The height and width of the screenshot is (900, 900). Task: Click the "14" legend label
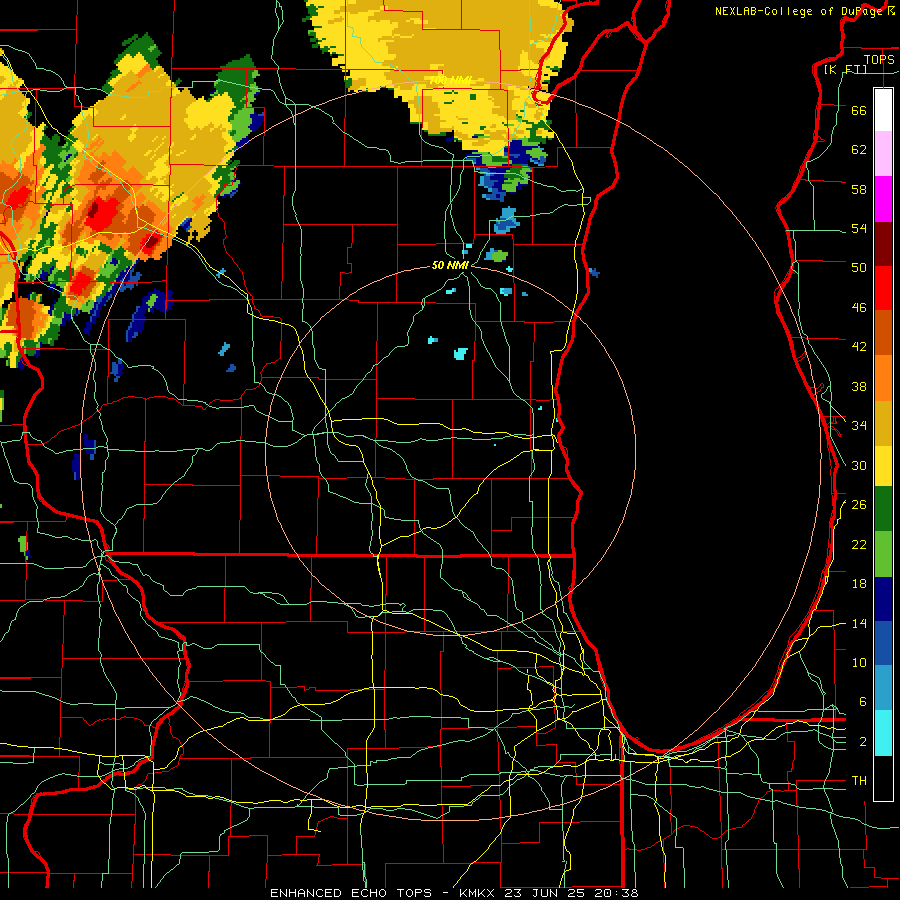tap(859, 624)
